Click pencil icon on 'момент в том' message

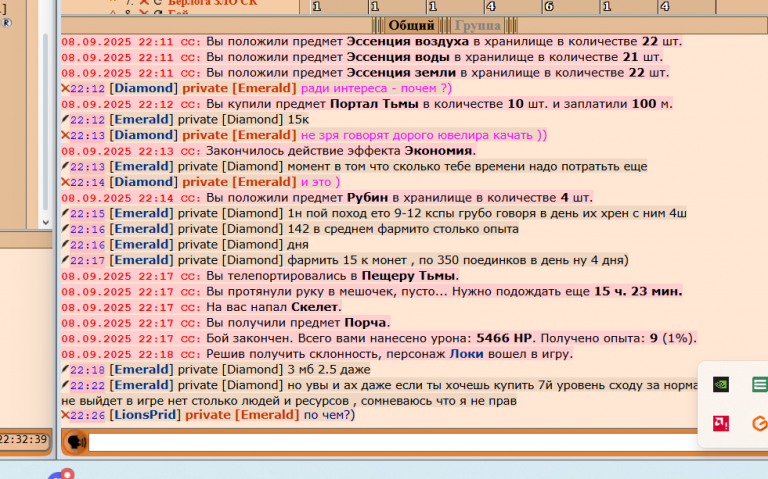click(x=65, y=166)
